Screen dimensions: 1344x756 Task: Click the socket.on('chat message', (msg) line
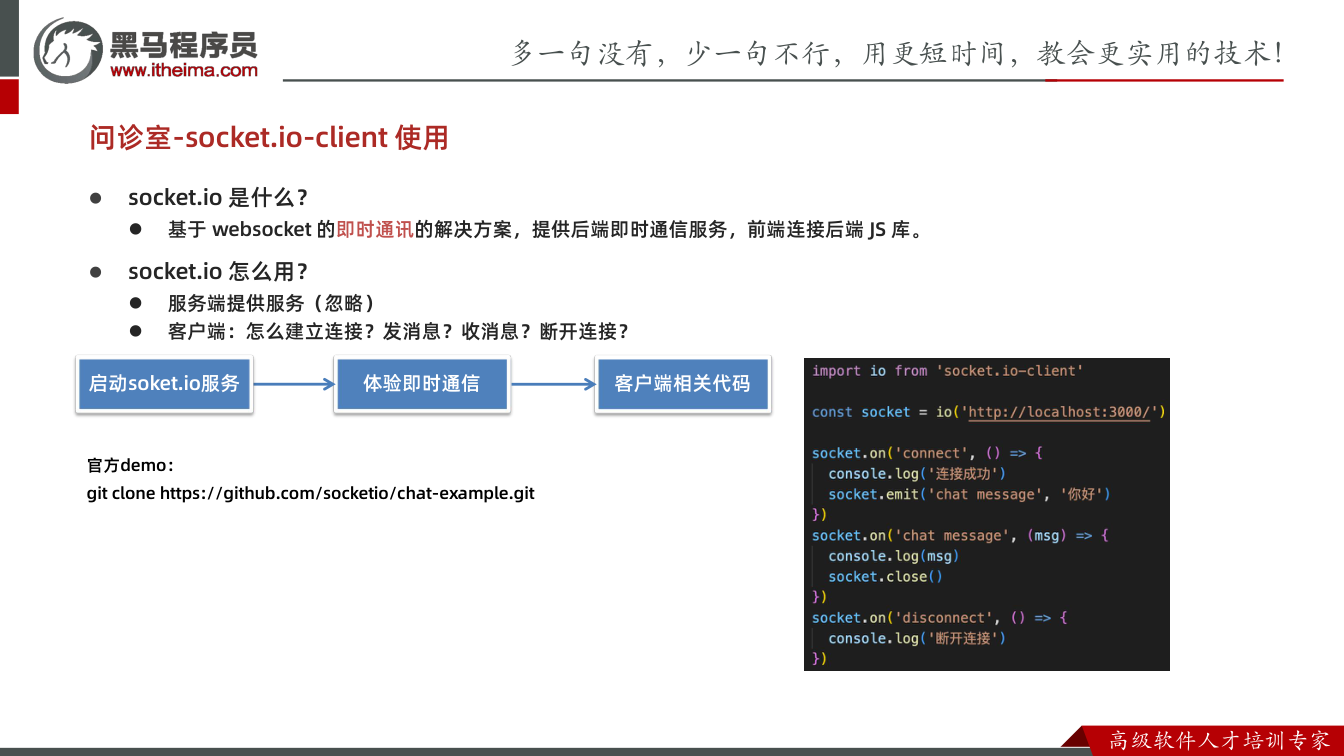pyautogui.click(x=961, y=536)
